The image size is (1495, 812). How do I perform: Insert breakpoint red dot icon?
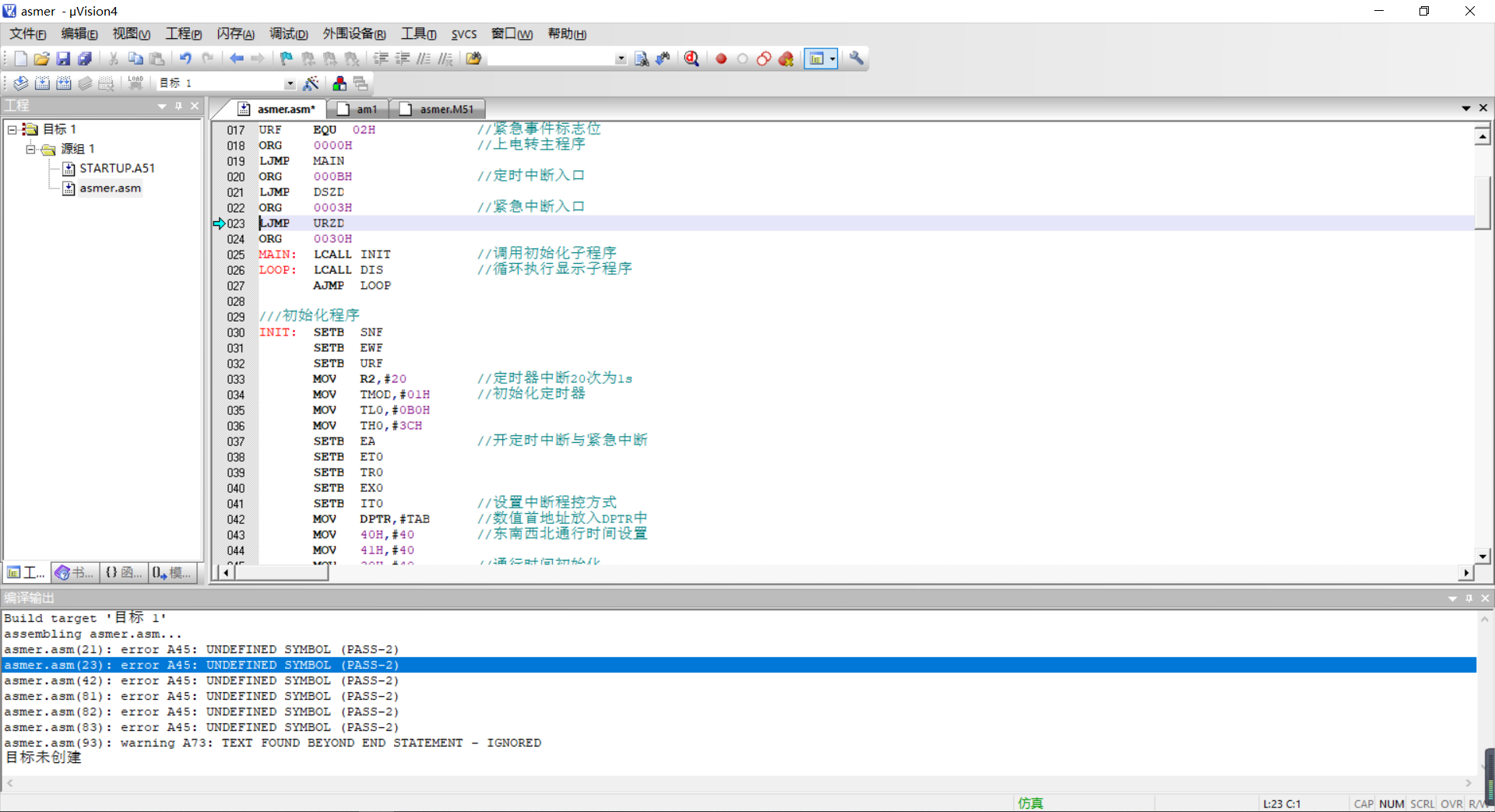tap(721, 58)
